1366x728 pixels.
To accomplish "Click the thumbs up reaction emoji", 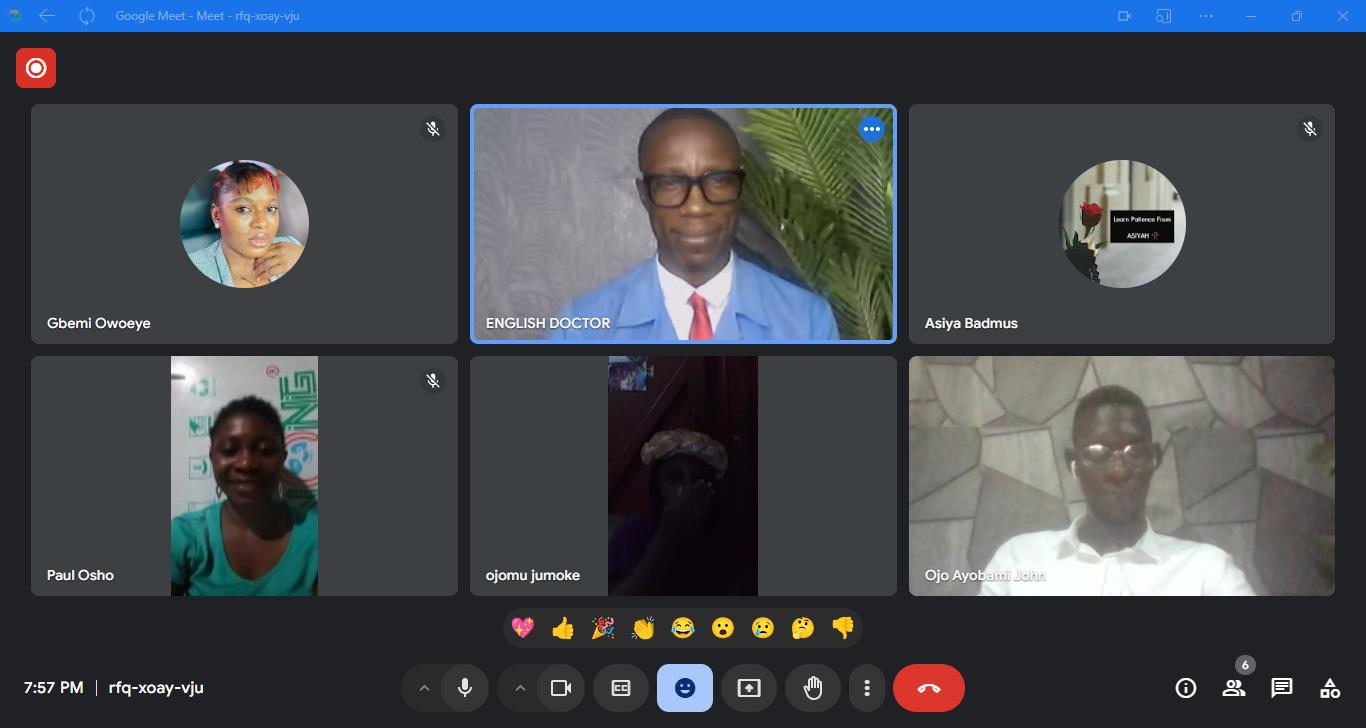I will pos(563,628).
